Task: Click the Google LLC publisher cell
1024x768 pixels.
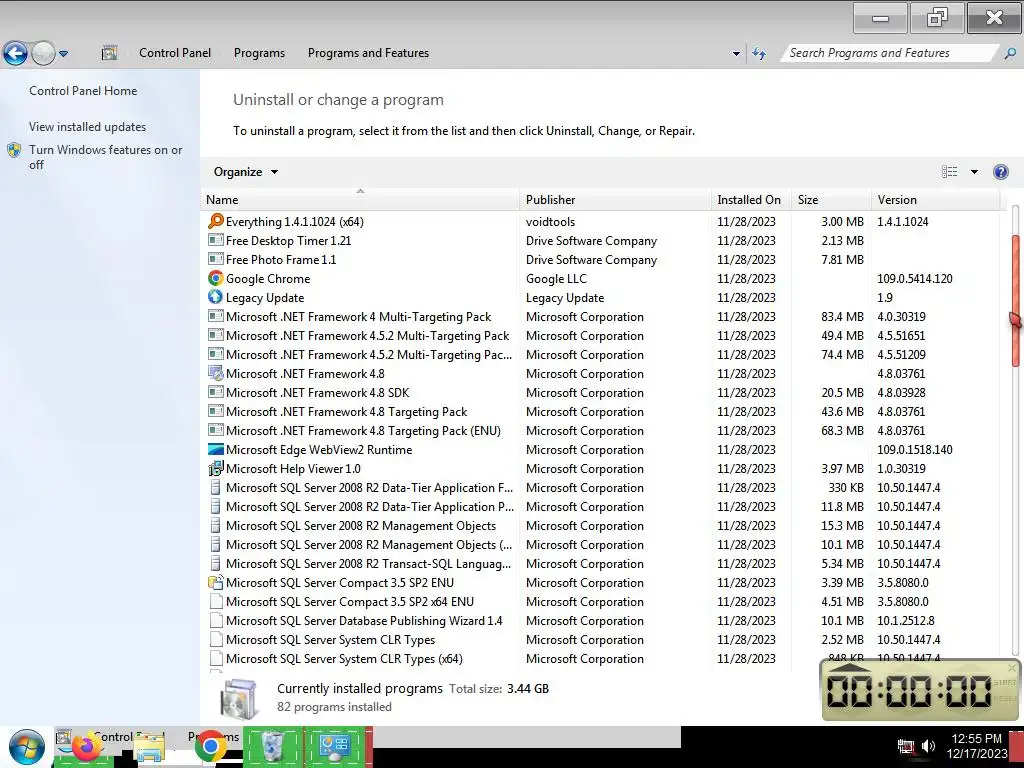Action: [556, 278]
